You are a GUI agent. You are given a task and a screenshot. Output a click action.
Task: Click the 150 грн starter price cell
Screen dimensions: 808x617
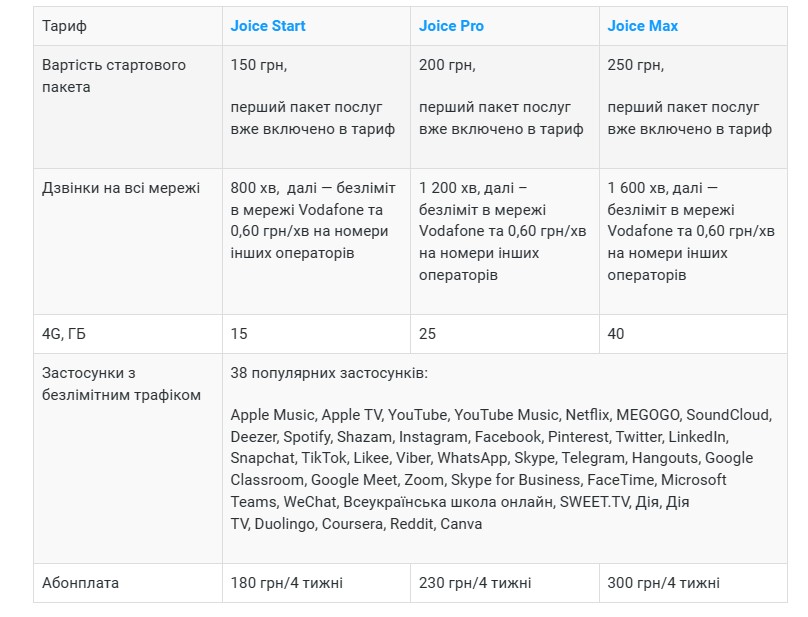(x=316, y=107)
